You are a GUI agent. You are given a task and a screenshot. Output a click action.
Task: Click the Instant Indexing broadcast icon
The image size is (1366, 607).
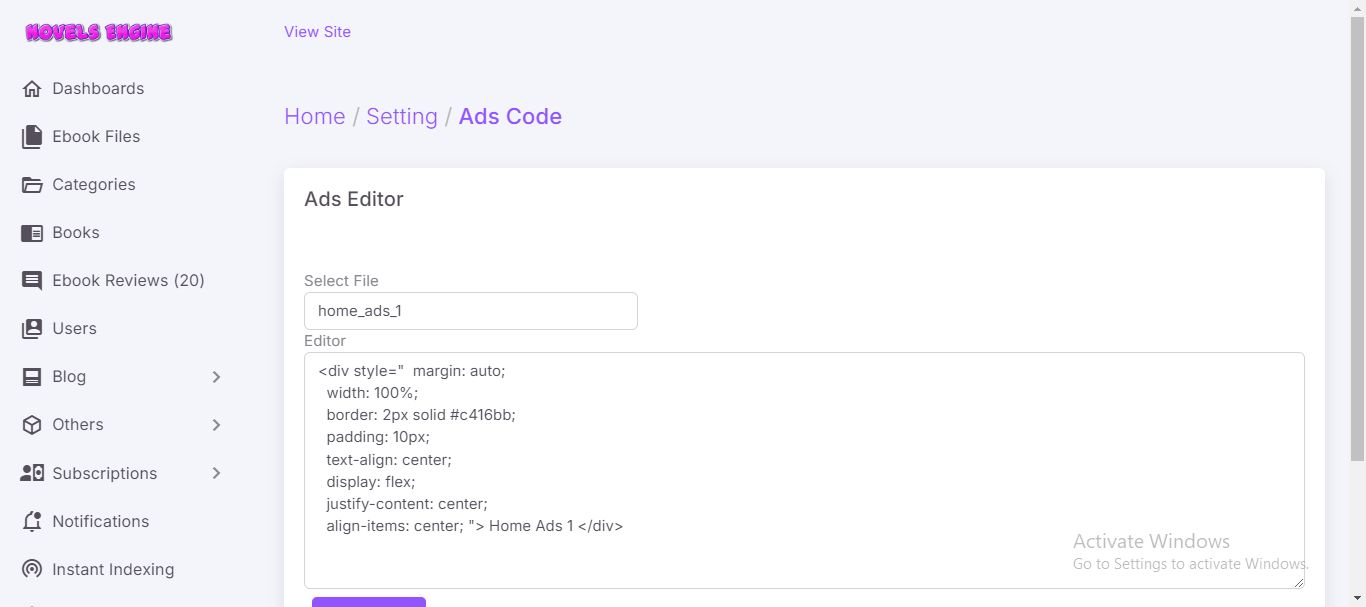(32, 570)
